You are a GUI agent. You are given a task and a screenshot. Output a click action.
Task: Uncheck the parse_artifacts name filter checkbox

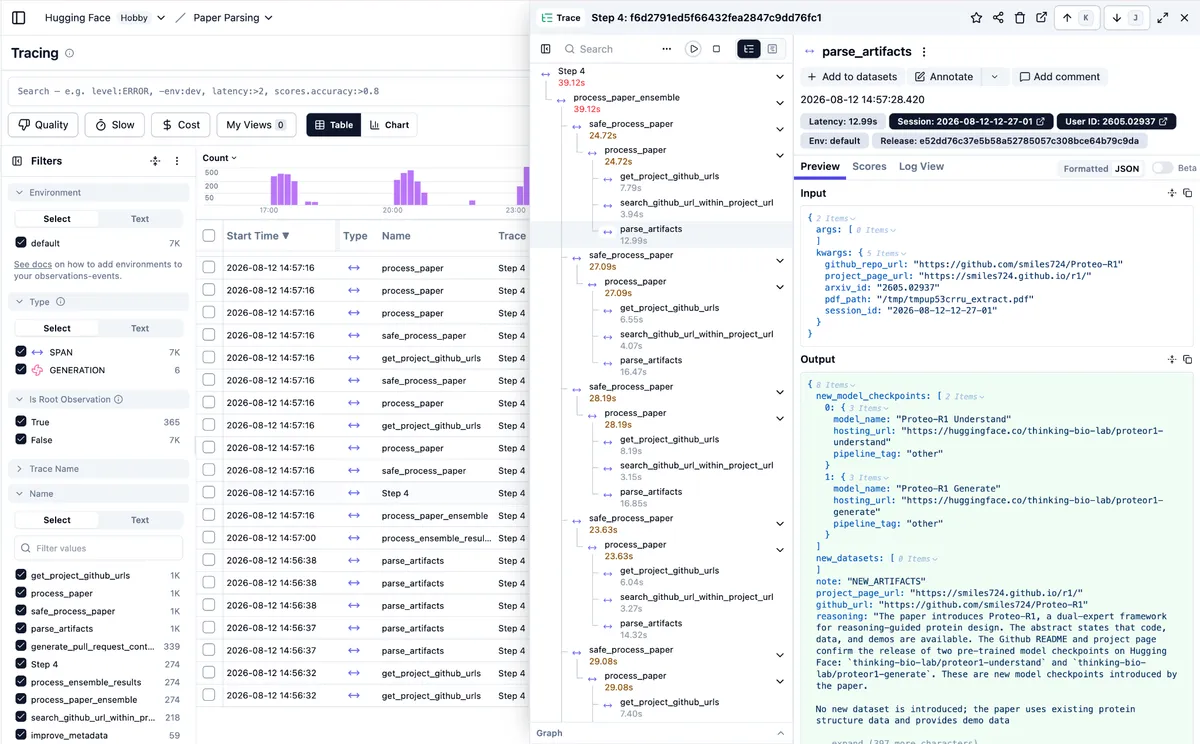click(x=21, y=629)
